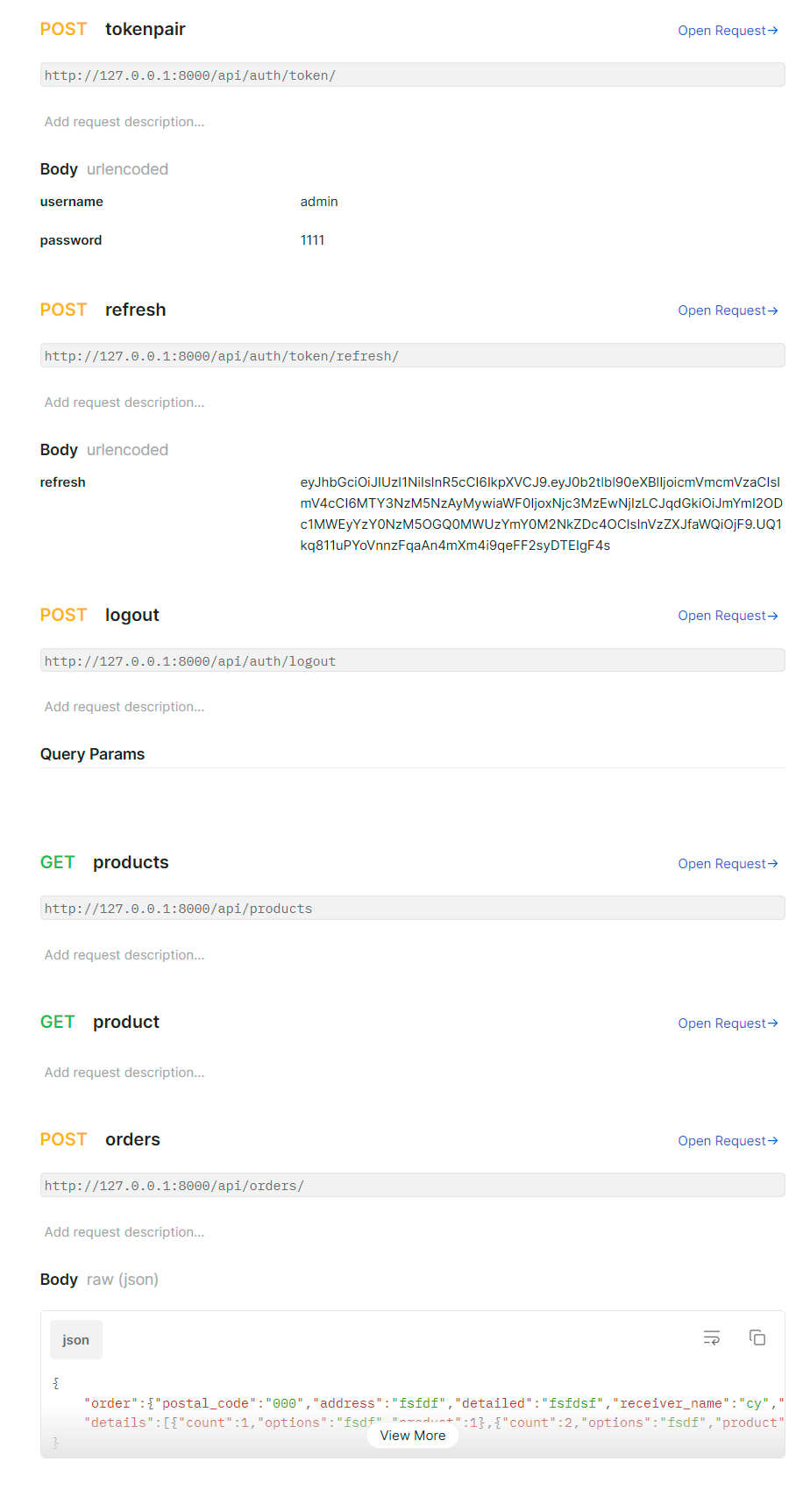Screen dimensions: 803x1512
Task: Open Request link for orders
Action: click(728, 1141)
